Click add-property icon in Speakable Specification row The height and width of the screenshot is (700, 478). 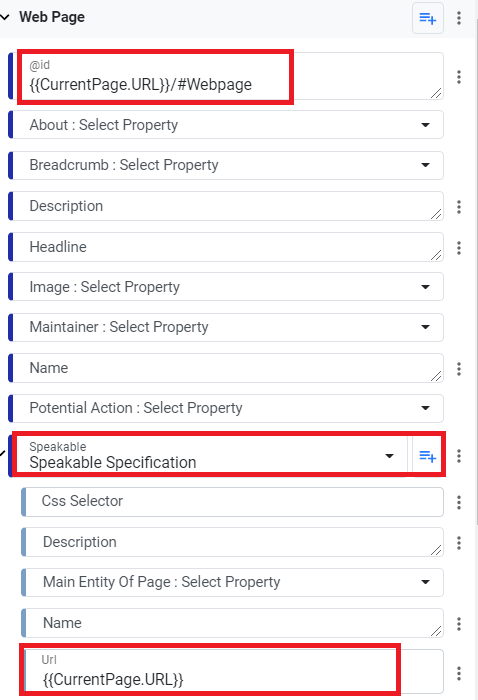pos(427,456)
